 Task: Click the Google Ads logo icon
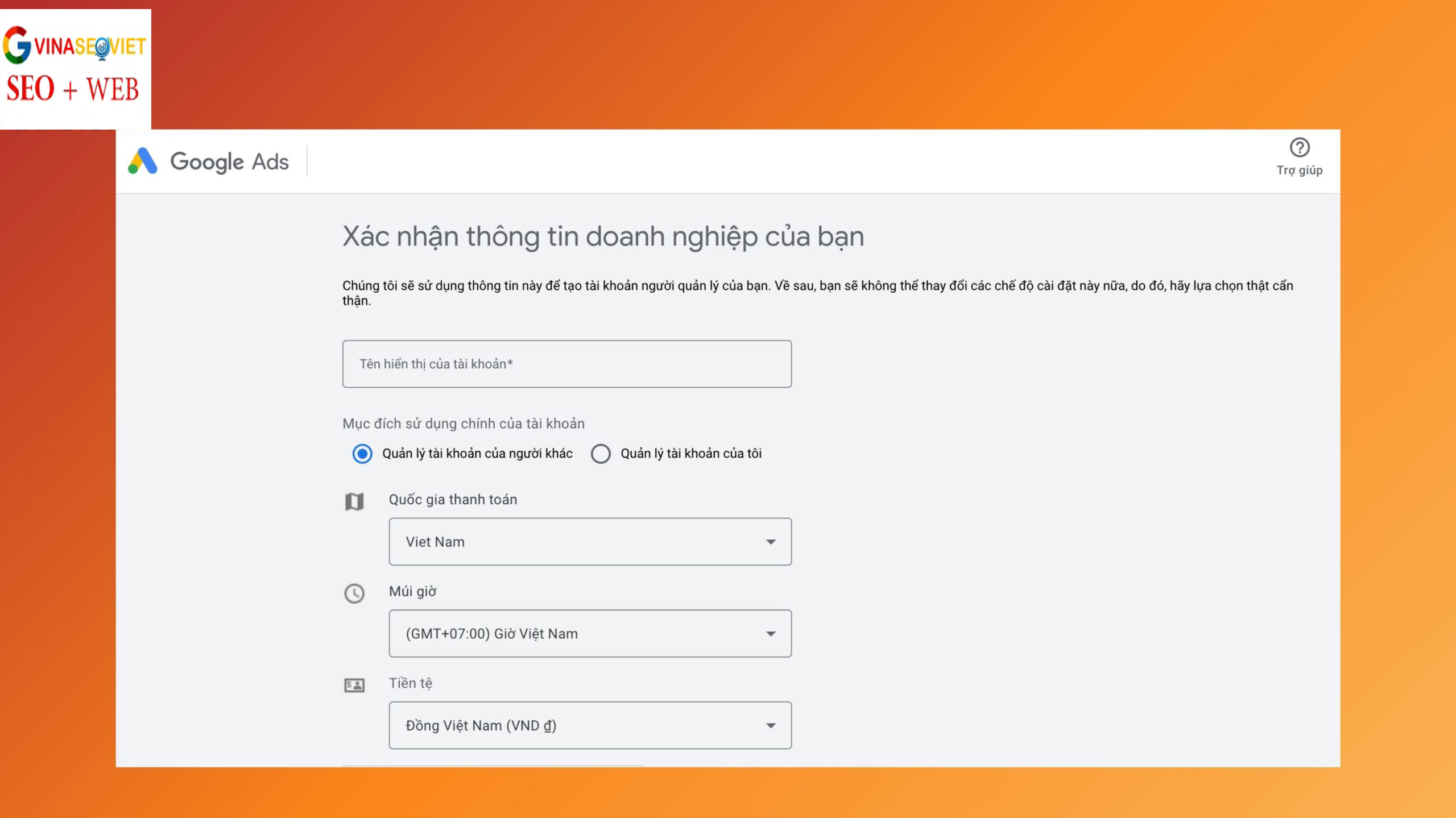tap(143, 161)
